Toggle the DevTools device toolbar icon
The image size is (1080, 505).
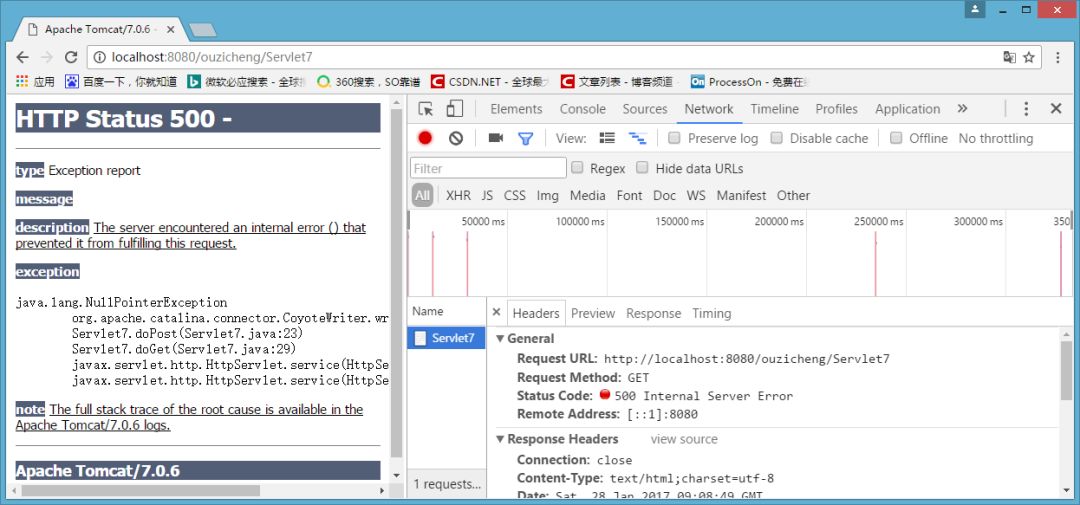[455, 109]
